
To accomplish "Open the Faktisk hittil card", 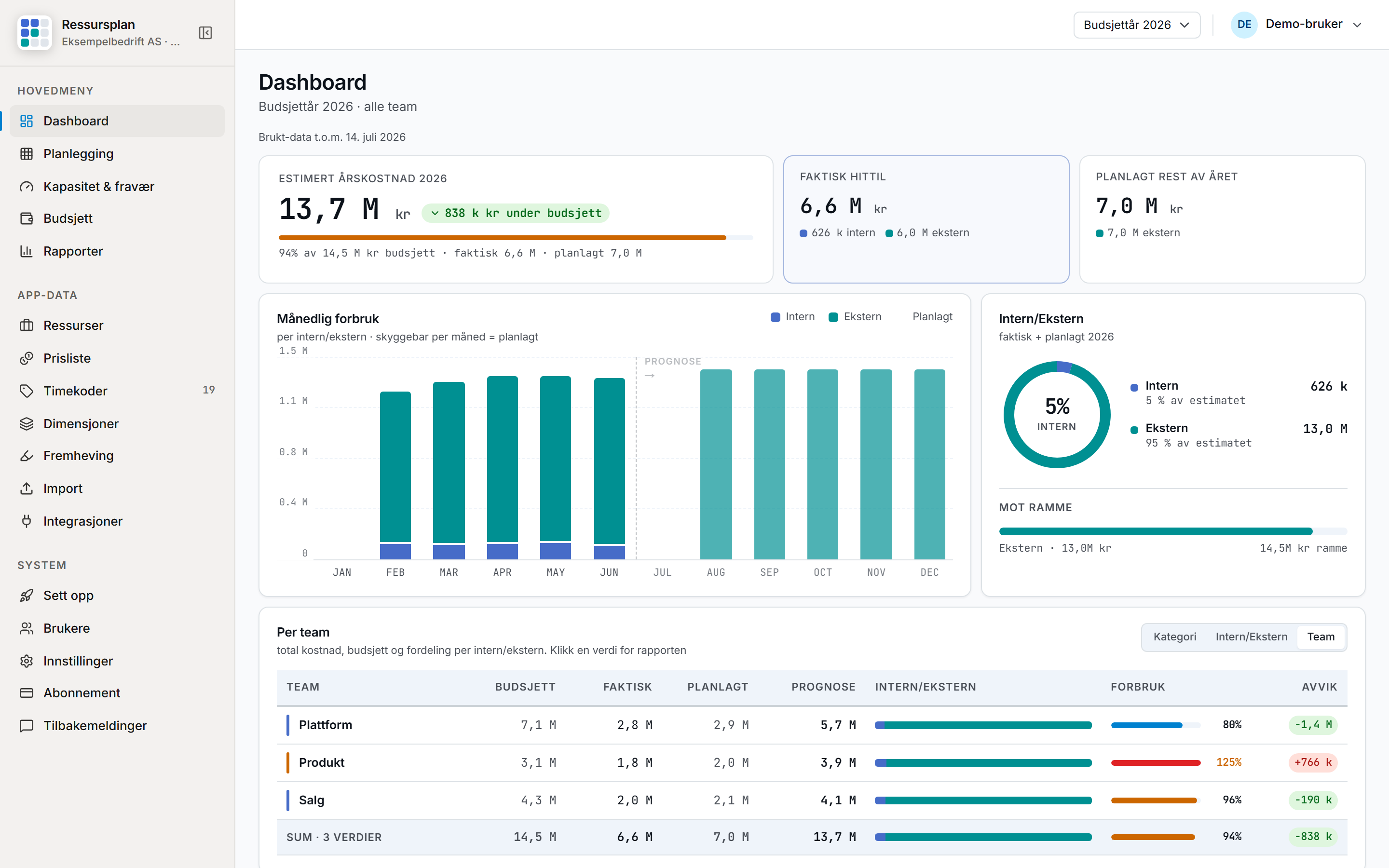I will click(x=926, y=219).
